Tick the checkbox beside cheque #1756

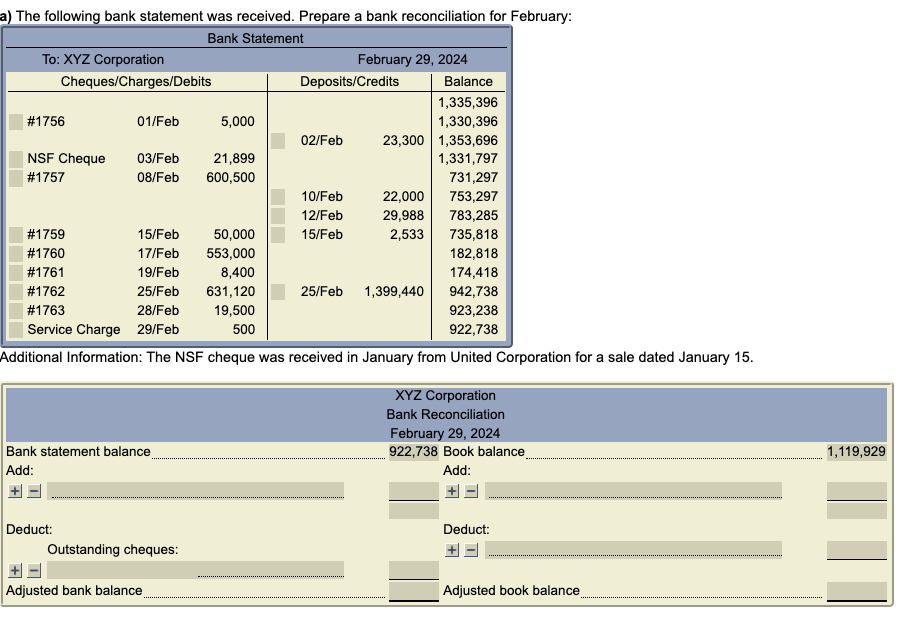[x=16, y=122]
